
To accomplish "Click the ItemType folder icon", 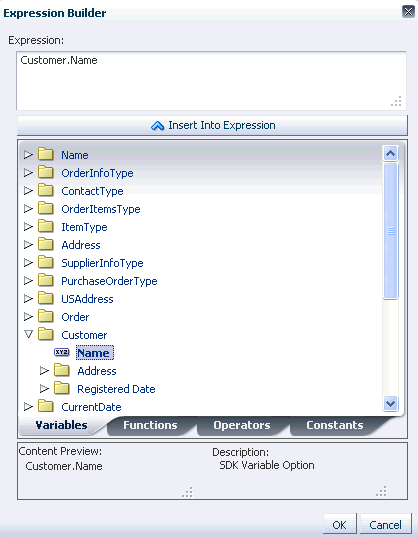I will tap(46, 226).
